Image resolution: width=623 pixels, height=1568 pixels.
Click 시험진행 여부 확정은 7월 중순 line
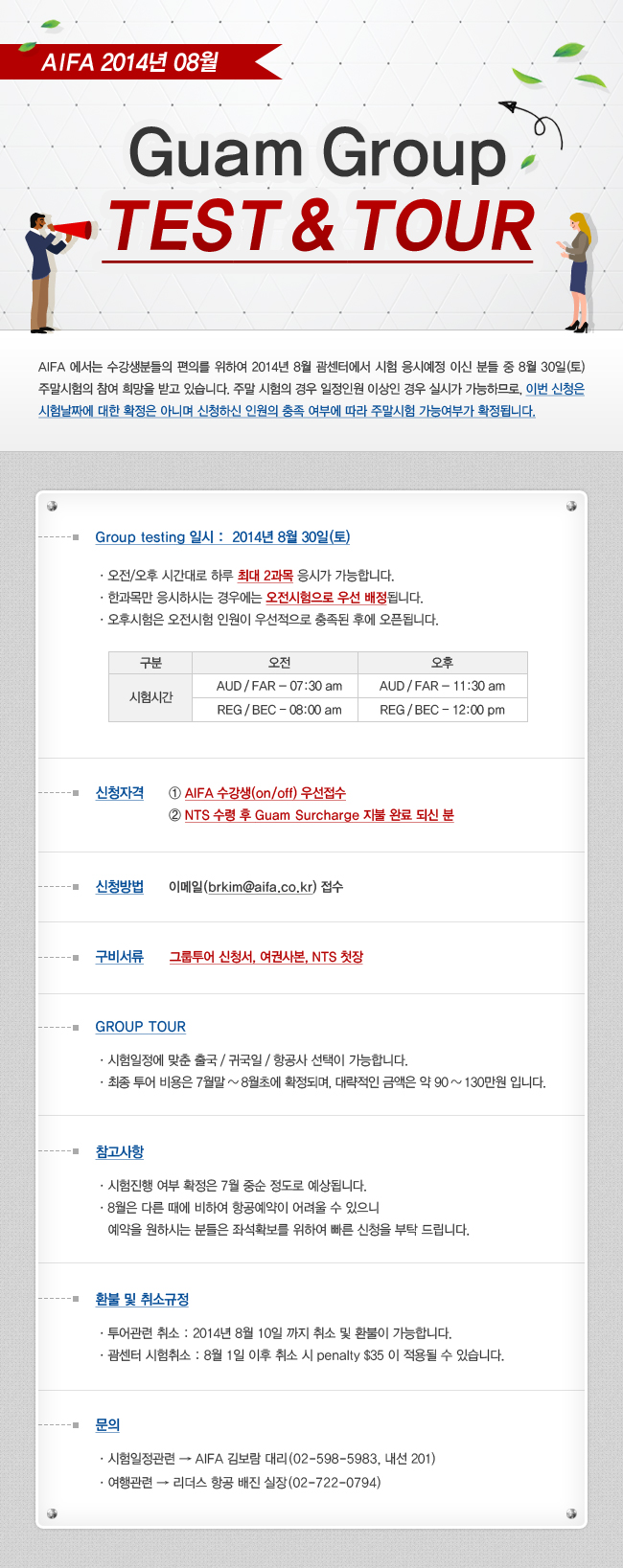point(233,1186)
